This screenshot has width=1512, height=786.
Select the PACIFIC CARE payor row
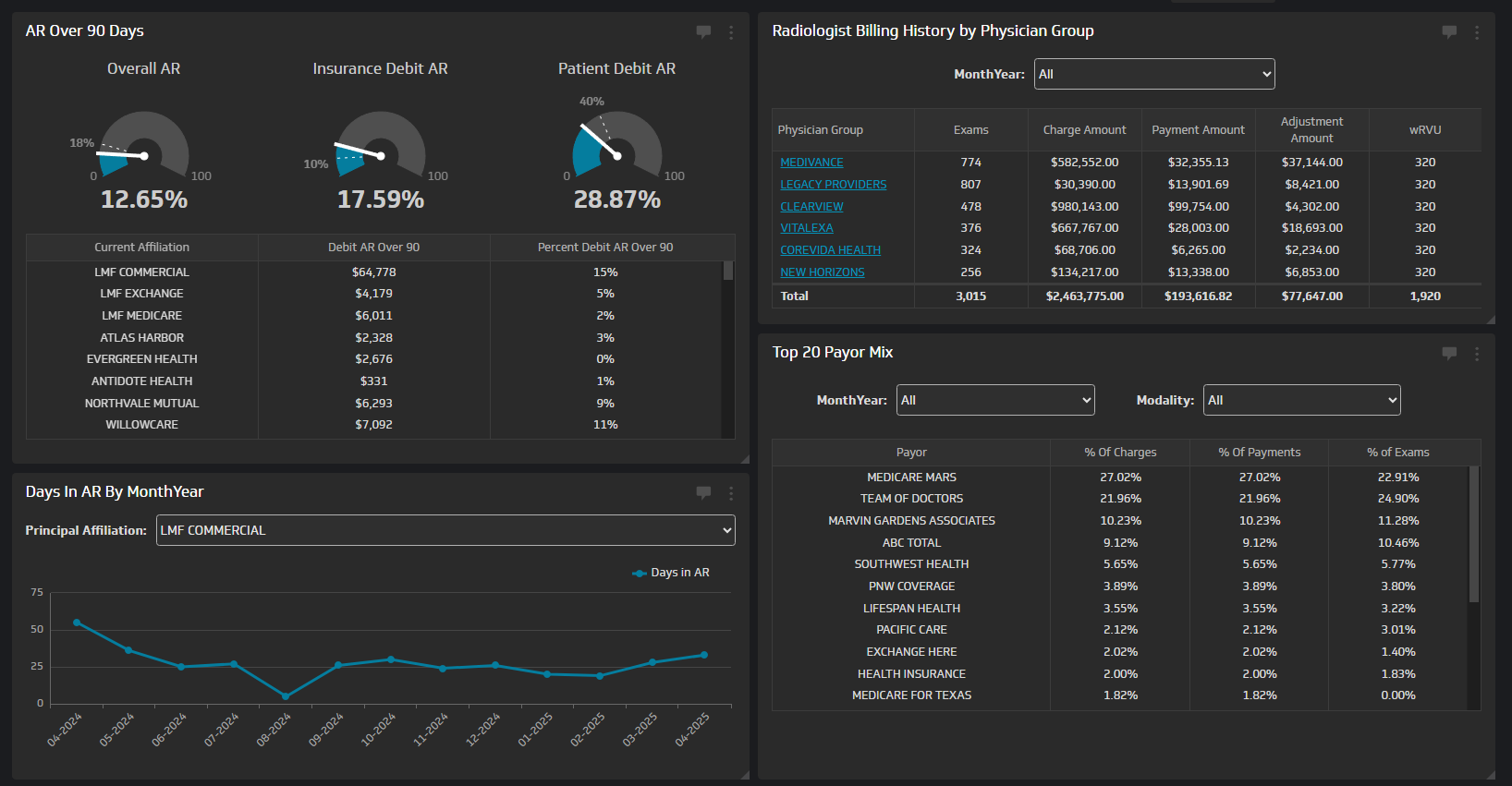coord(1120,630)
